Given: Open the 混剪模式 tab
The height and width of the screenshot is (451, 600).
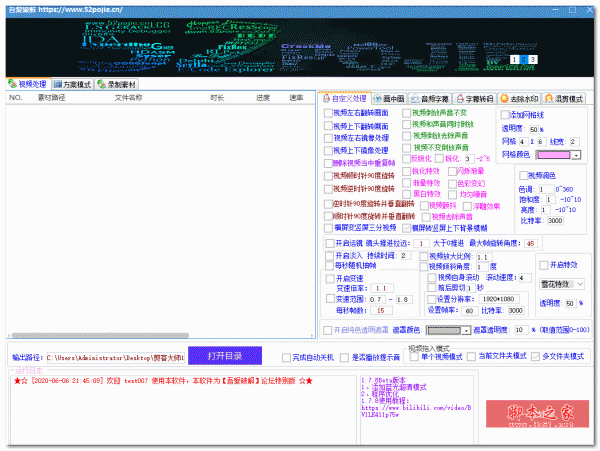Looking at the screenshot, I should click(564, 99).
